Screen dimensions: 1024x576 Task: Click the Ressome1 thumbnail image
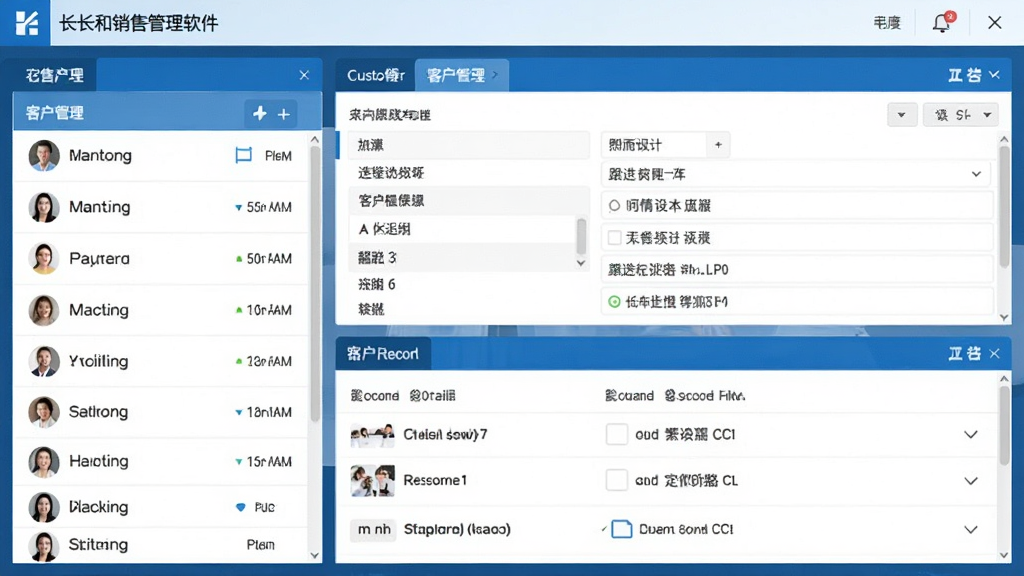372,481
